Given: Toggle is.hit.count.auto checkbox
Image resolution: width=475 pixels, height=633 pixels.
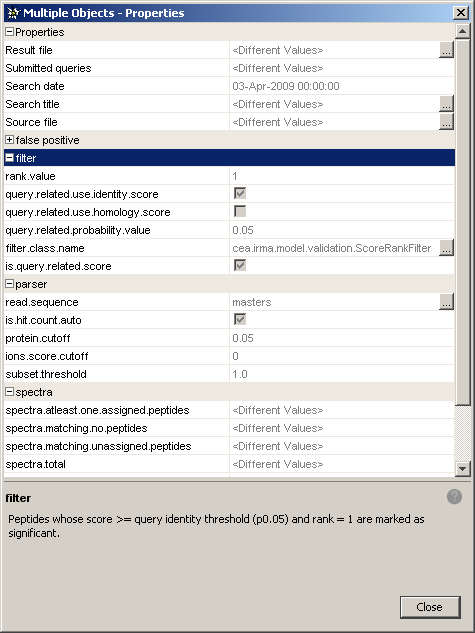Looking at the screenshot, I should point(240,320).
